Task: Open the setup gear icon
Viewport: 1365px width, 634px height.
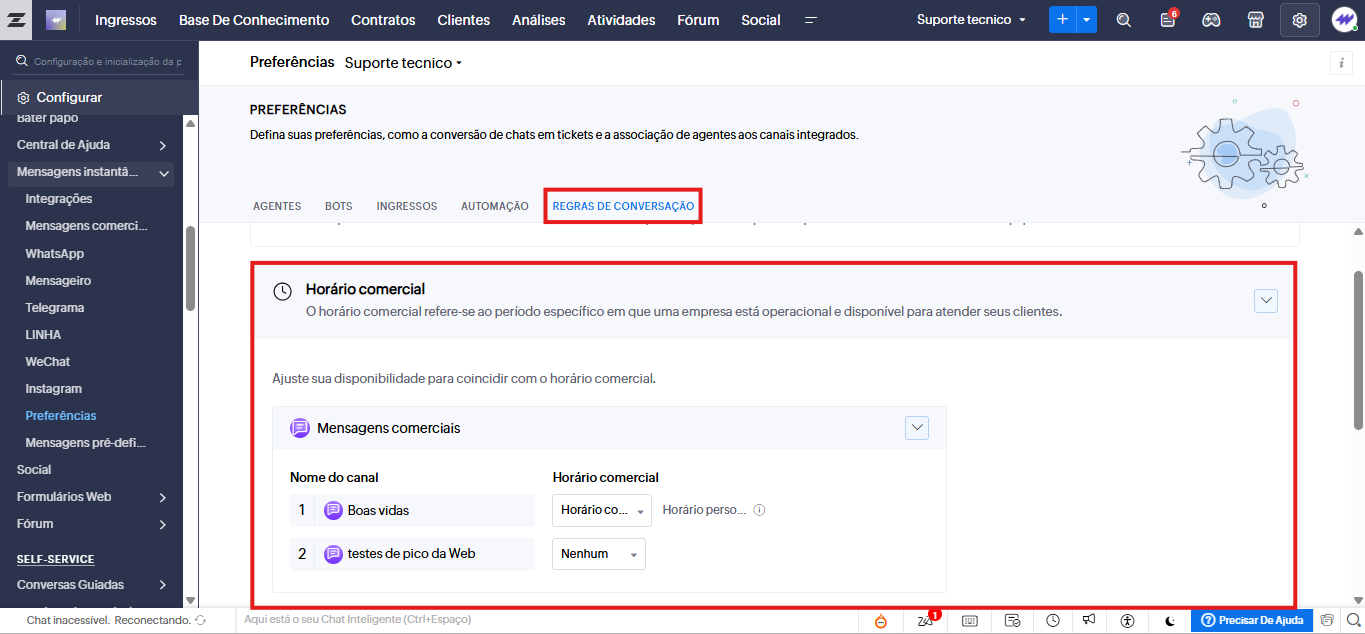Action: tap(1299, 20)
